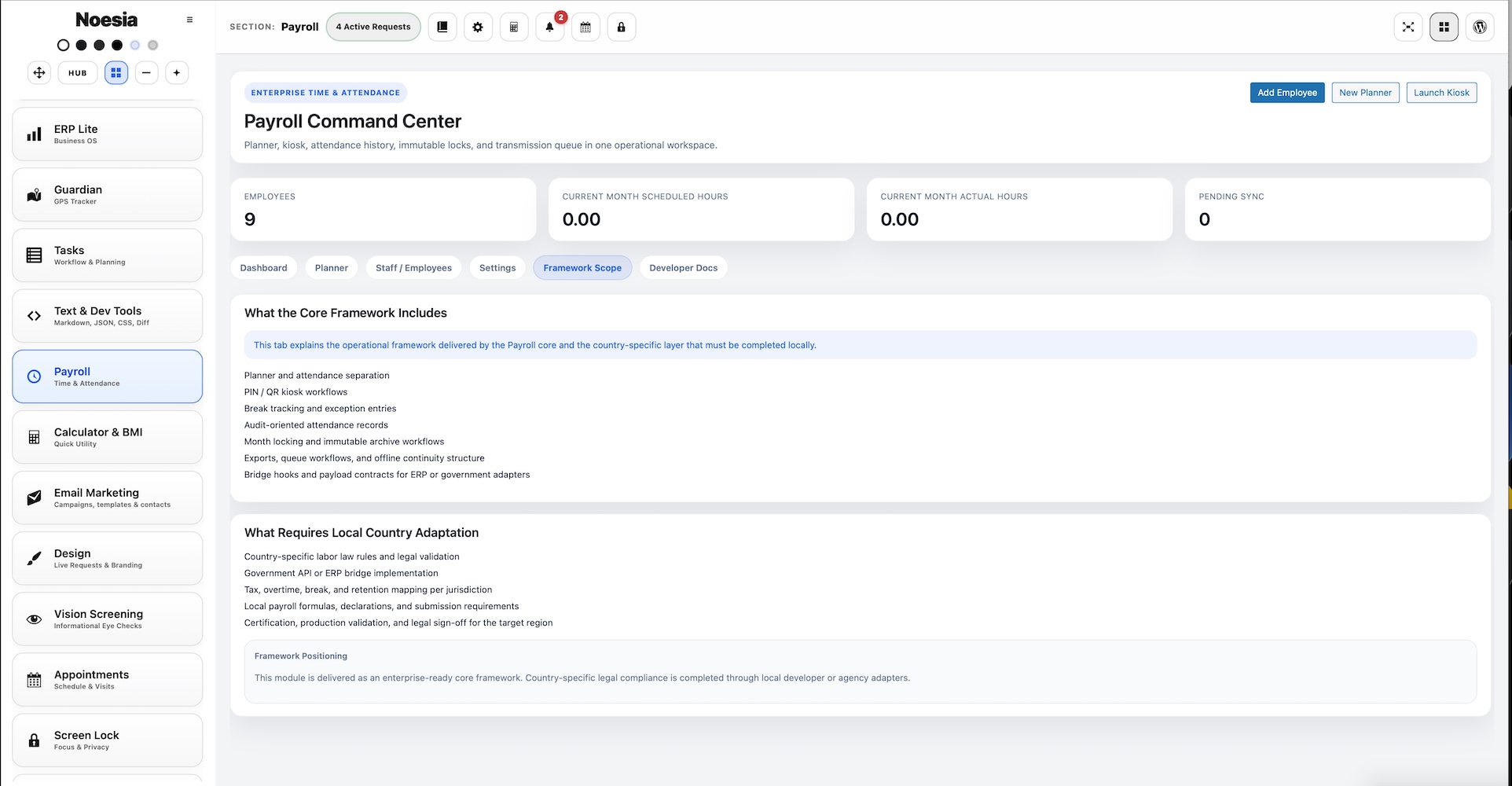Toggle the sidebar grid view button
Screen dimensions: 1512x786
(x=116, y=72)
